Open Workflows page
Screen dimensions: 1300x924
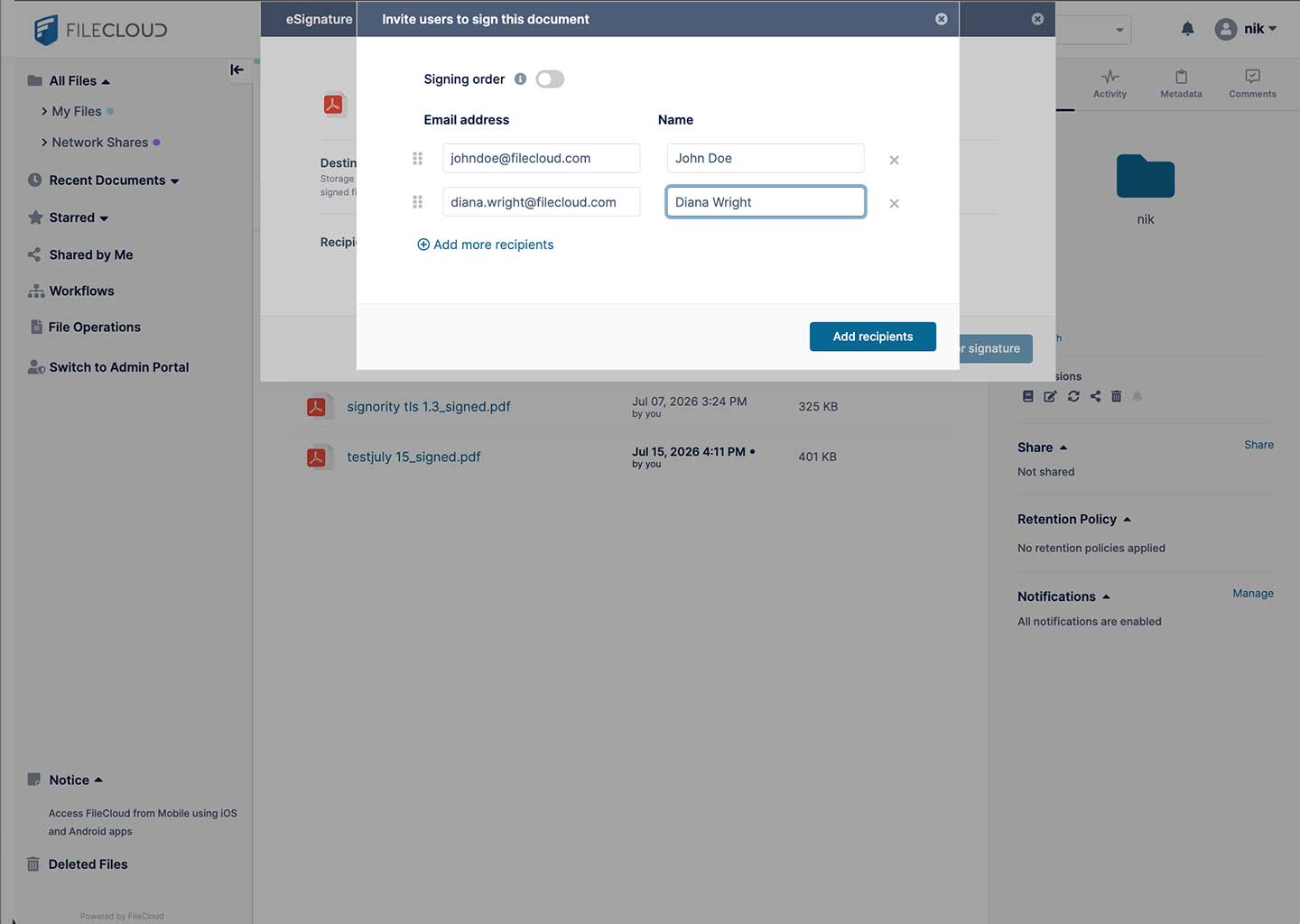click(81, 291)
